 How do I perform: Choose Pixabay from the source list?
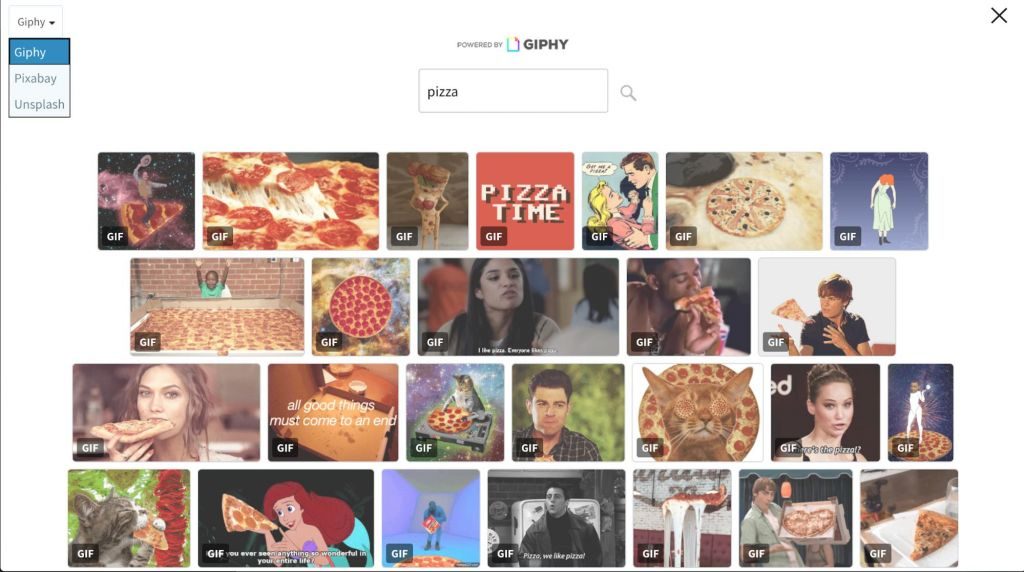coord(39,78)
